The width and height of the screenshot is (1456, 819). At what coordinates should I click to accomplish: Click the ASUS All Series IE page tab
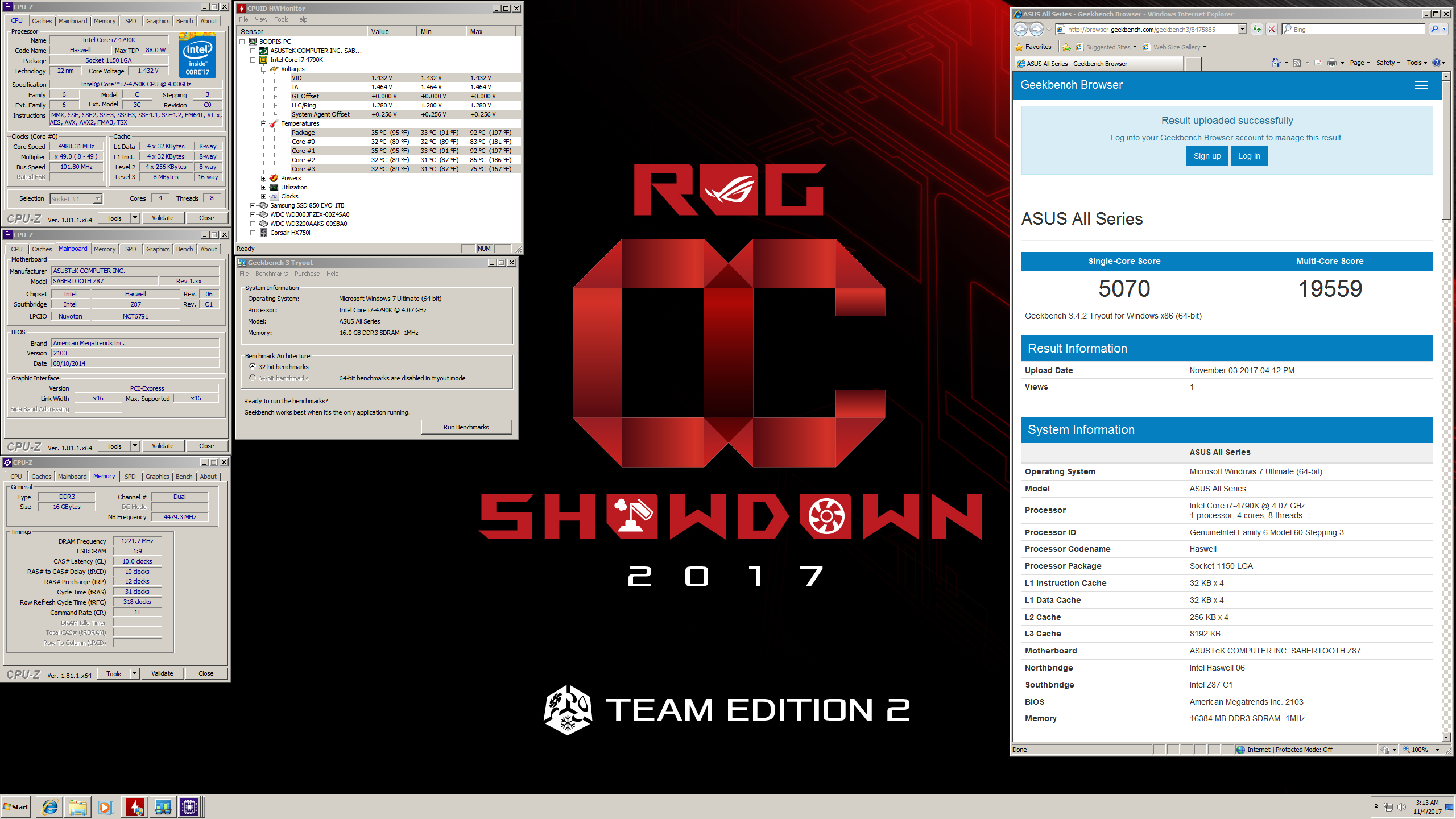1099,64
